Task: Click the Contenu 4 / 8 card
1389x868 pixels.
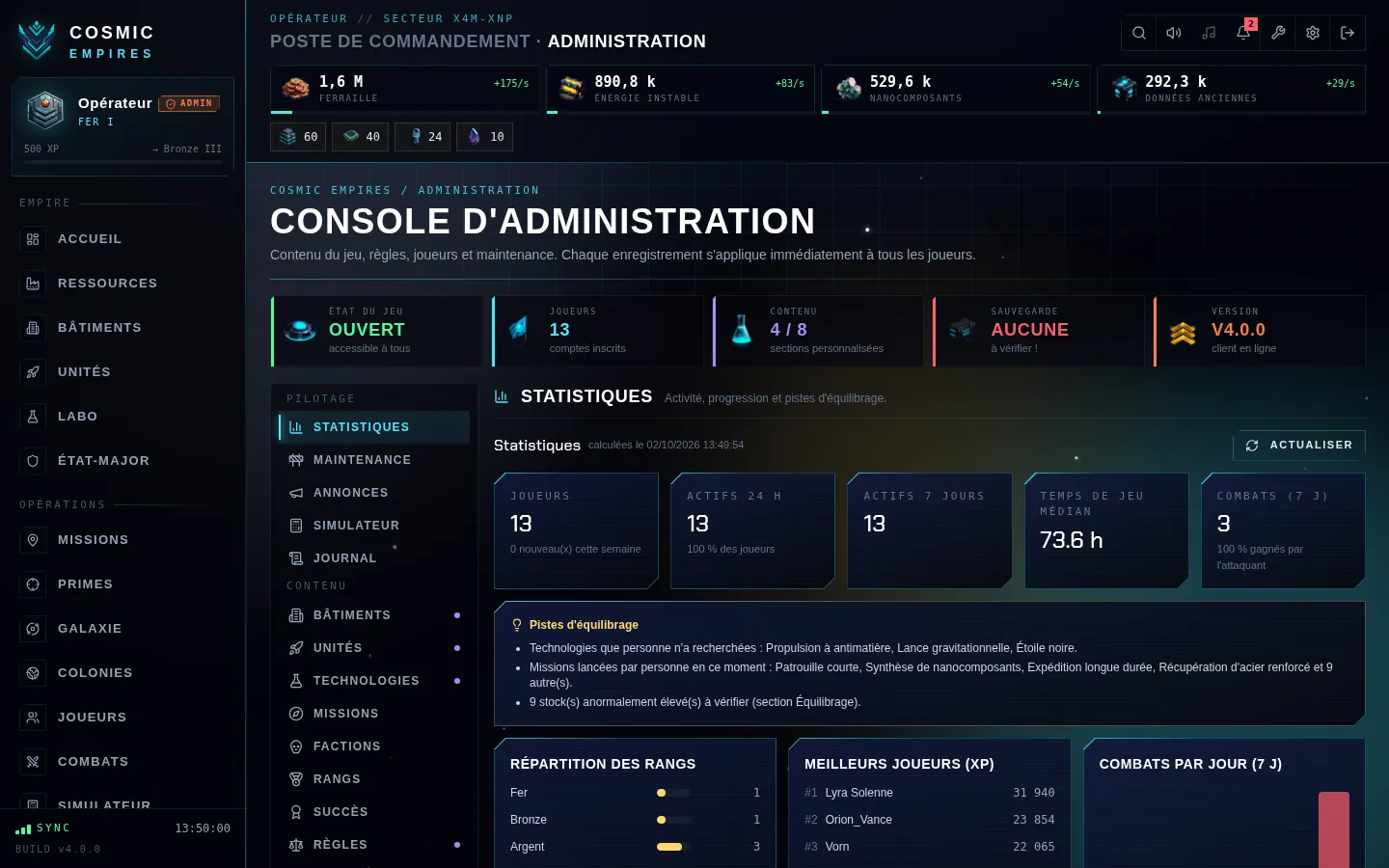Action: pos(818,331)
